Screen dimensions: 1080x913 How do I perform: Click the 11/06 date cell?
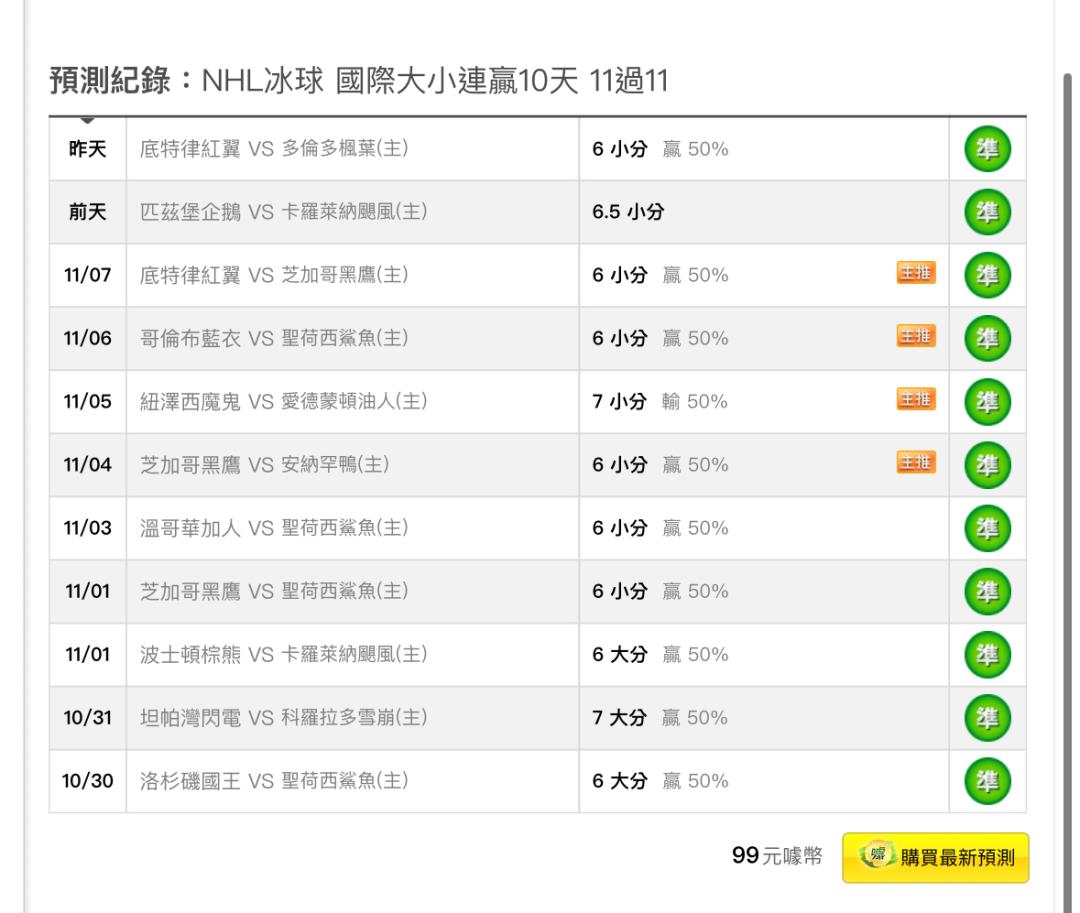pos(87,339)
